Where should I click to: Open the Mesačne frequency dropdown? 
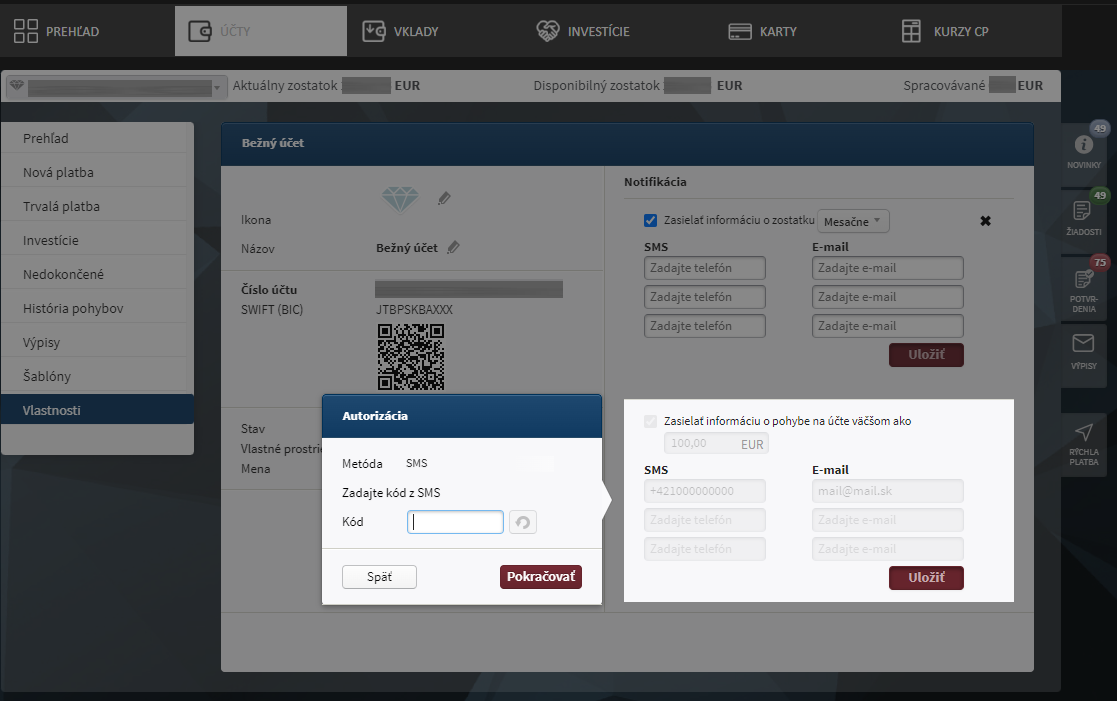point(853,220)
